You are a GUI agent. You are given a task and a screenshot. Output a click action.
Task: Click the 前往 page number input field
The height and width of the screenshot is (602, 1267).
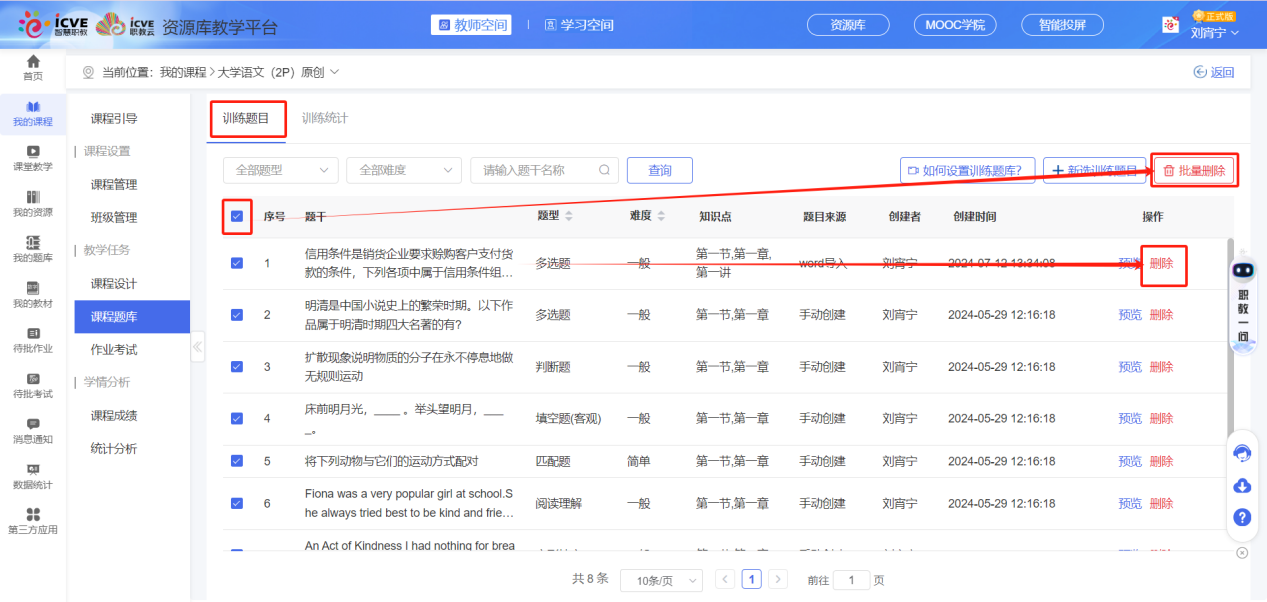coord(851,580)
